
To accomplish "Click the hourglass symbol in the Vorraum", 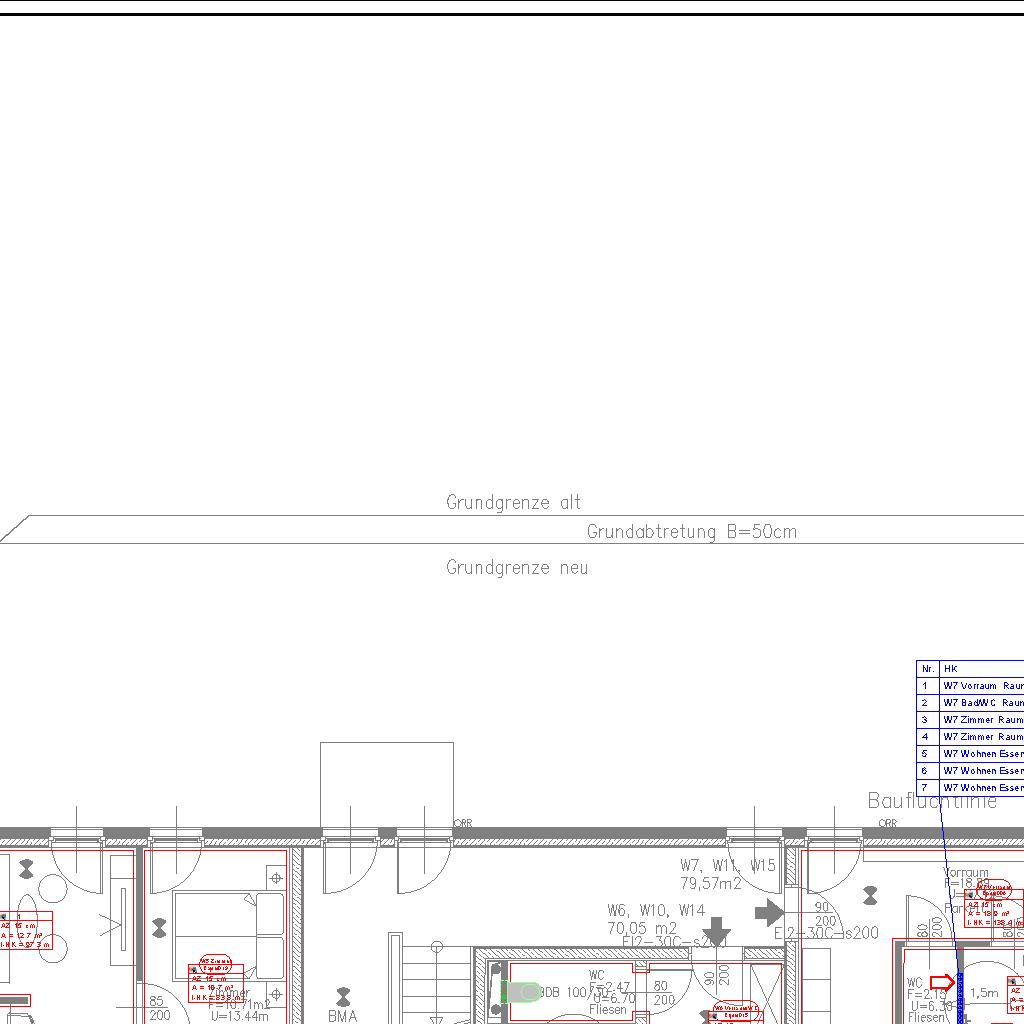I will point(871,894).
